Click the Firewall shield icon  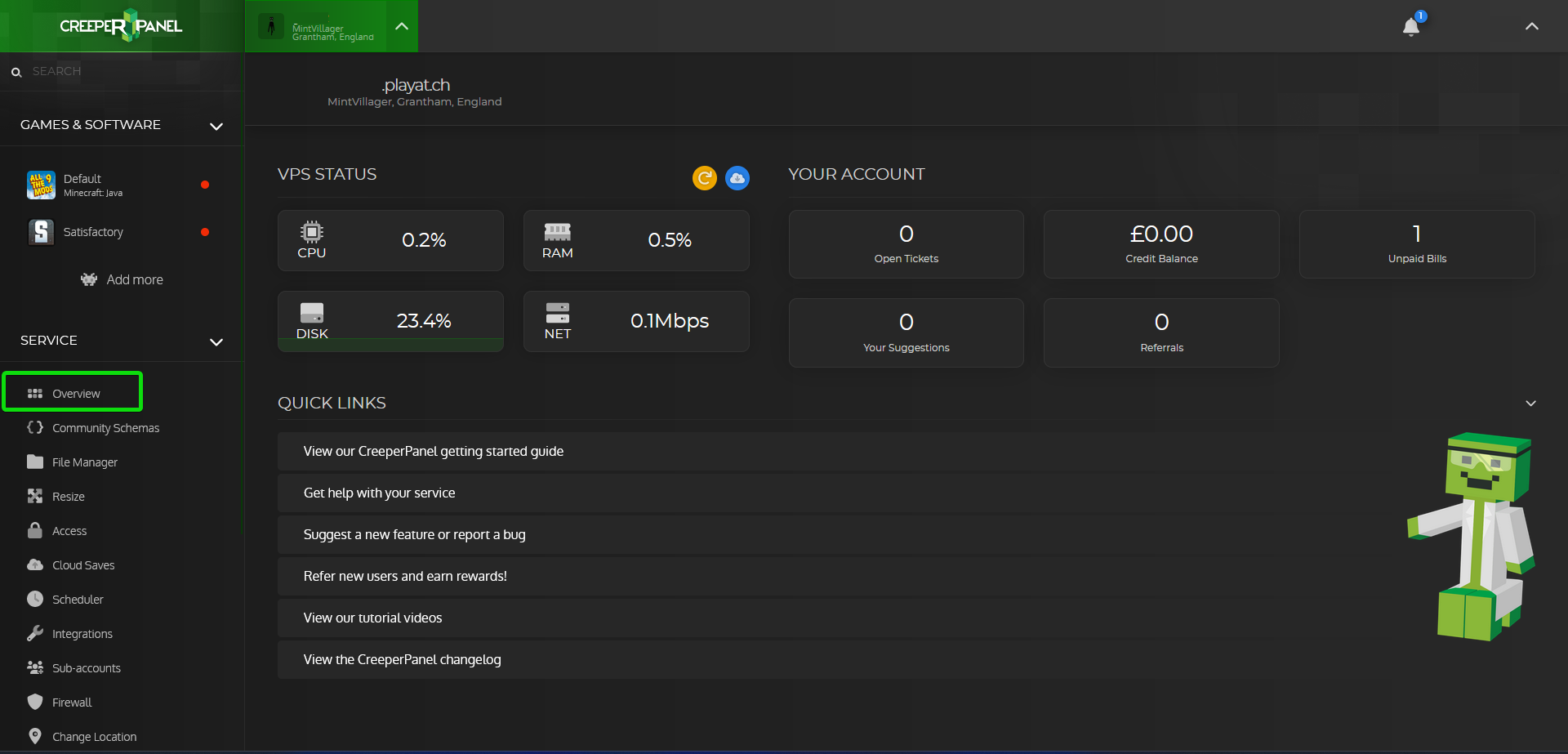[x=35, y=702]
